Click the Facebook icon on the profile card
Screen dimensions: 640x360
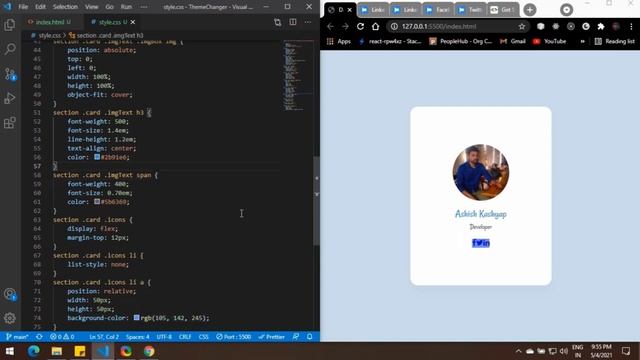(x=475, y=243)
